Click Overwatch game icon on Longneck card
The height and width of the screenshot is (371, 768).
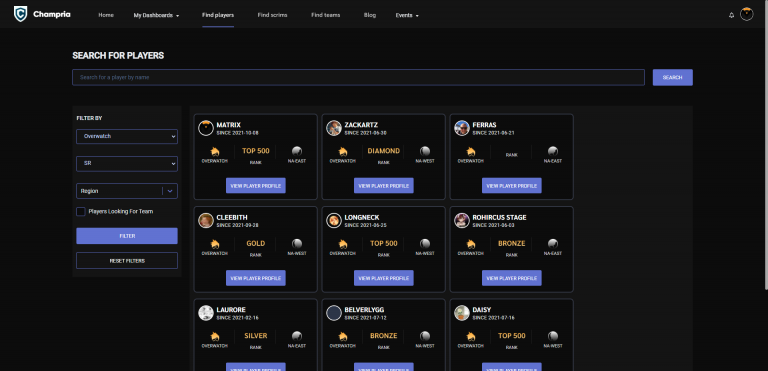pos(343,244)
